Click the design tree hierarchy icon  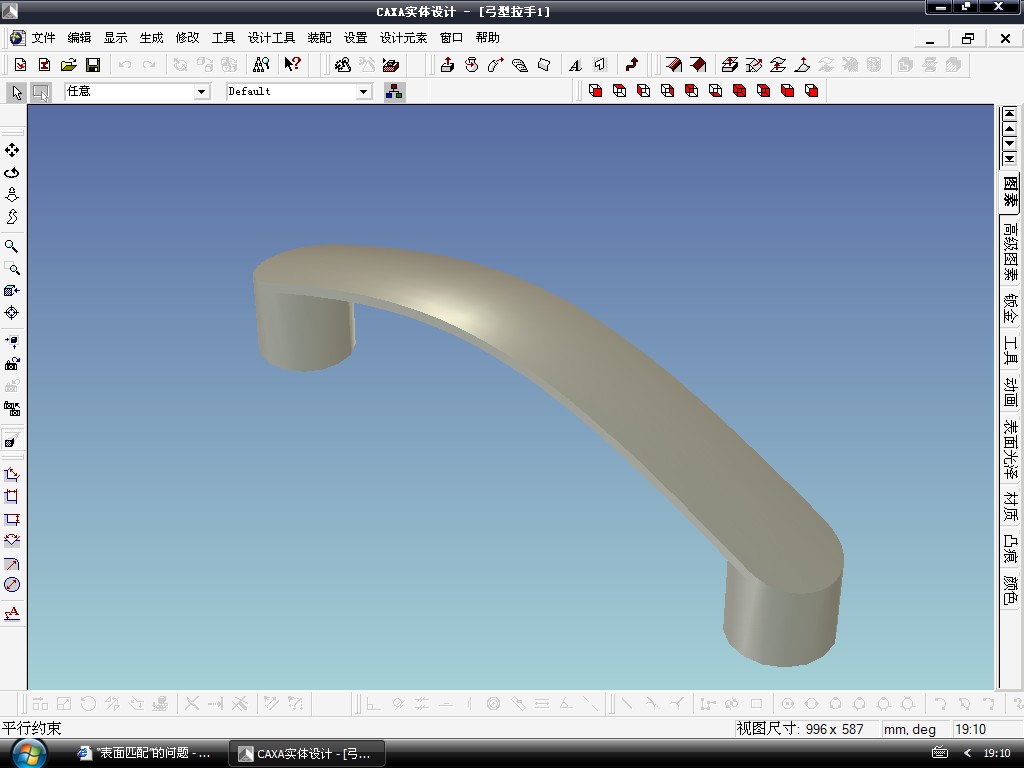(394, 91)
